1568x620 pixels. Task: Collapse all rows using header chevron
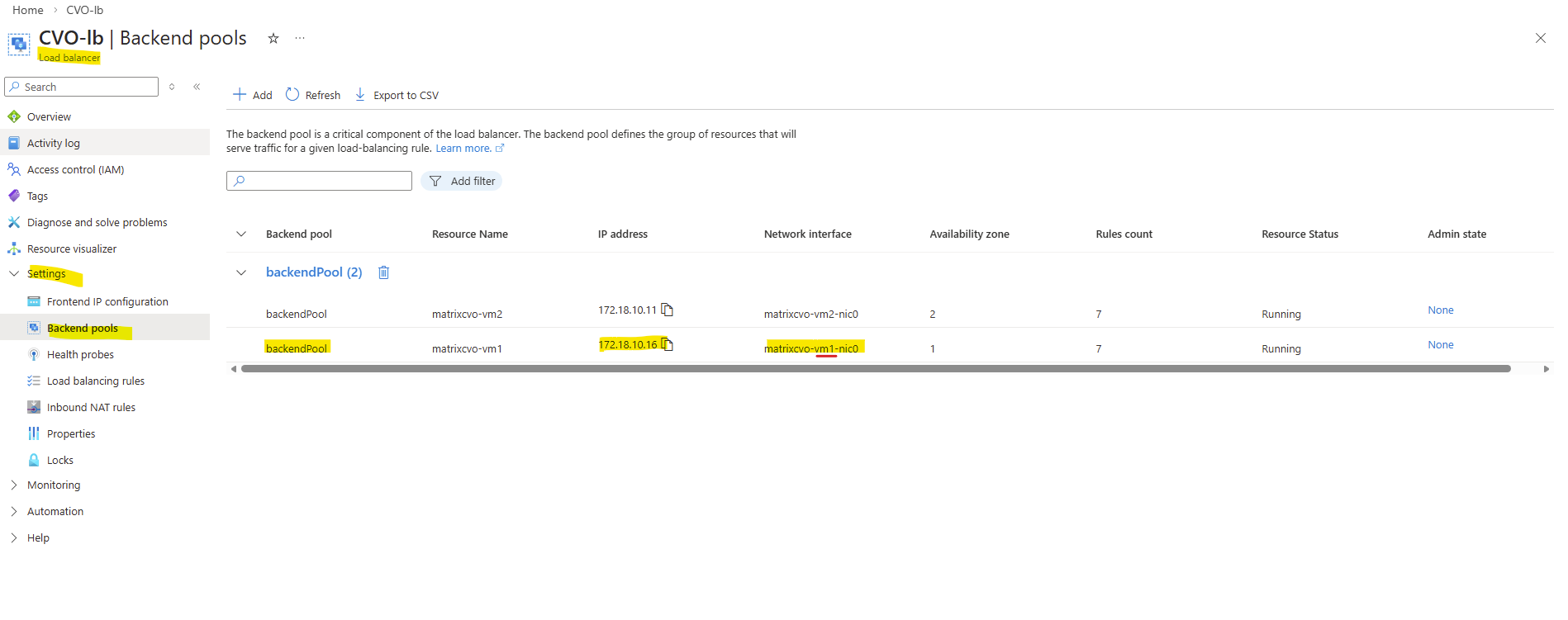pyautogui.click(x=241, y=234)
